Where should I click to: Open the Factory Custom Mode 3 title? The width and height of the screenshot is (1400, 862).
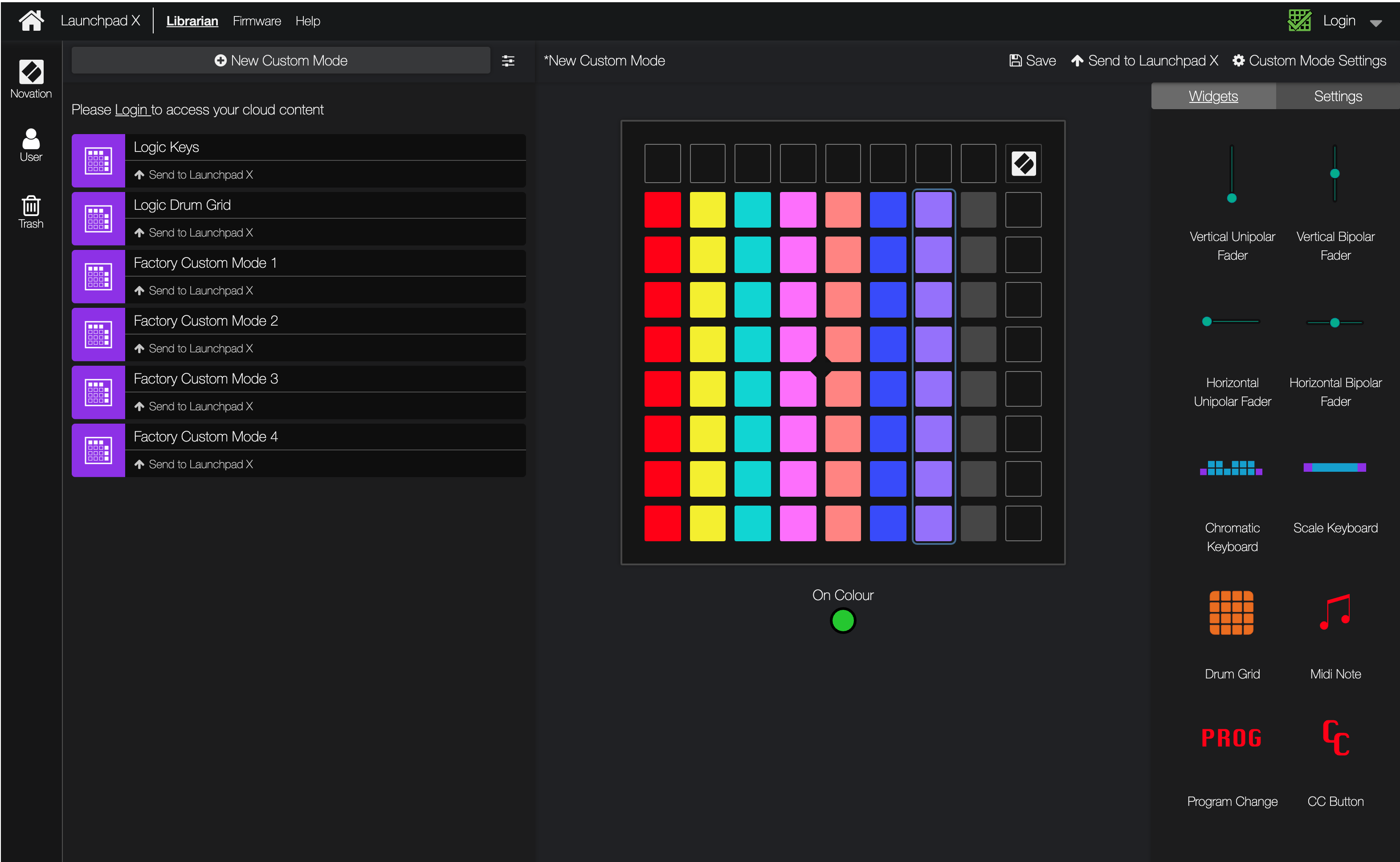coord(206,379)
